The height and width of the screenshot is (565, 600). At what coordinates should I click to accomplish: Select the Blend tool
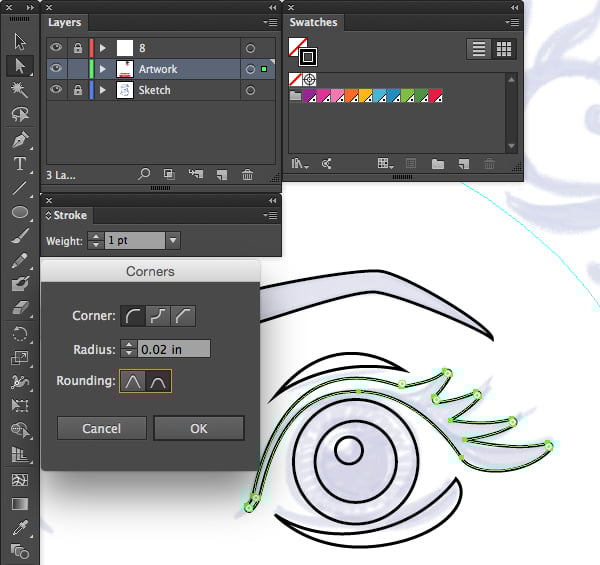coord(20,552)
